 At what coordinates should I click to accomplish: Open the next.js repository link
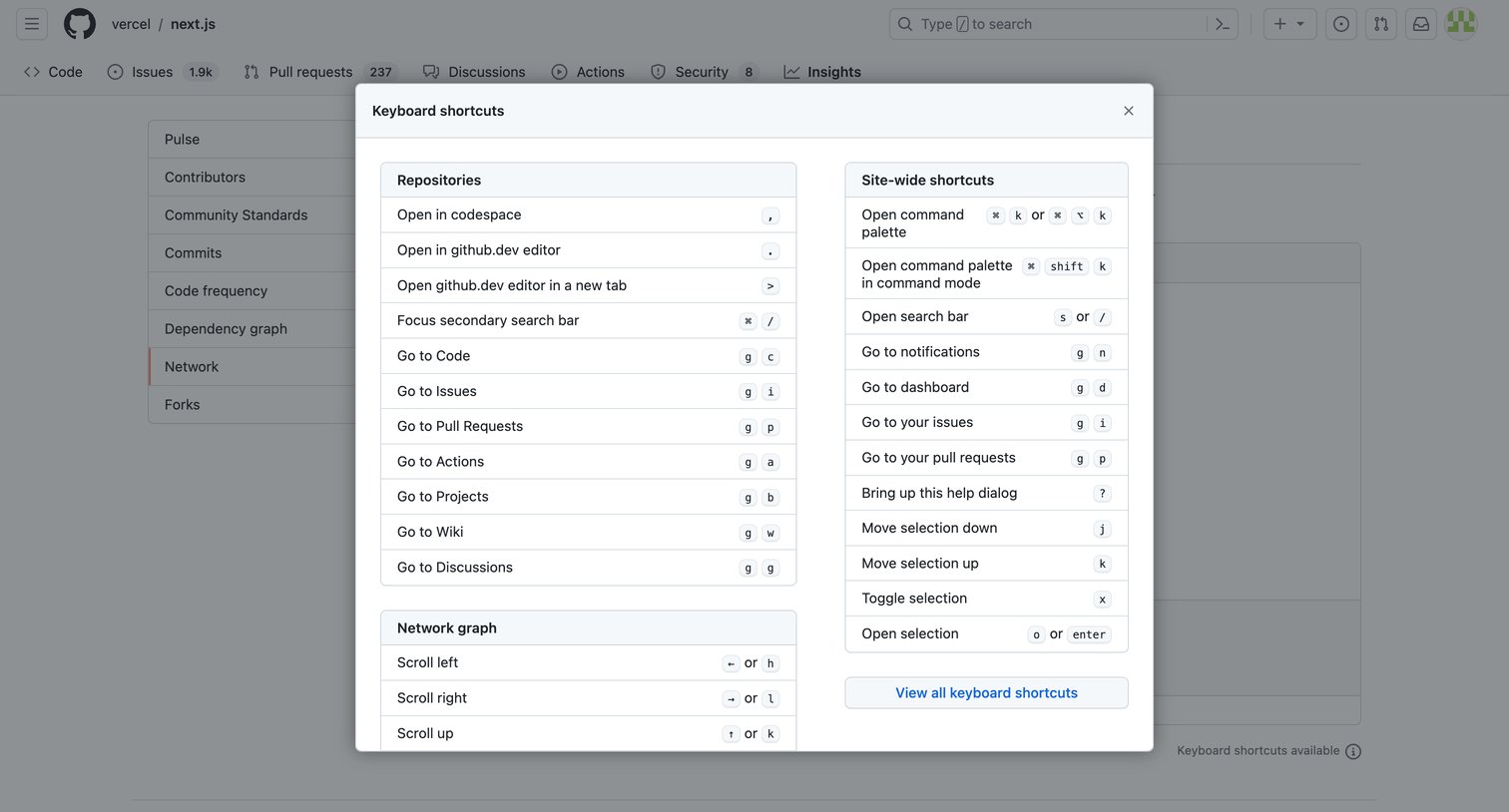coord(193,24)
